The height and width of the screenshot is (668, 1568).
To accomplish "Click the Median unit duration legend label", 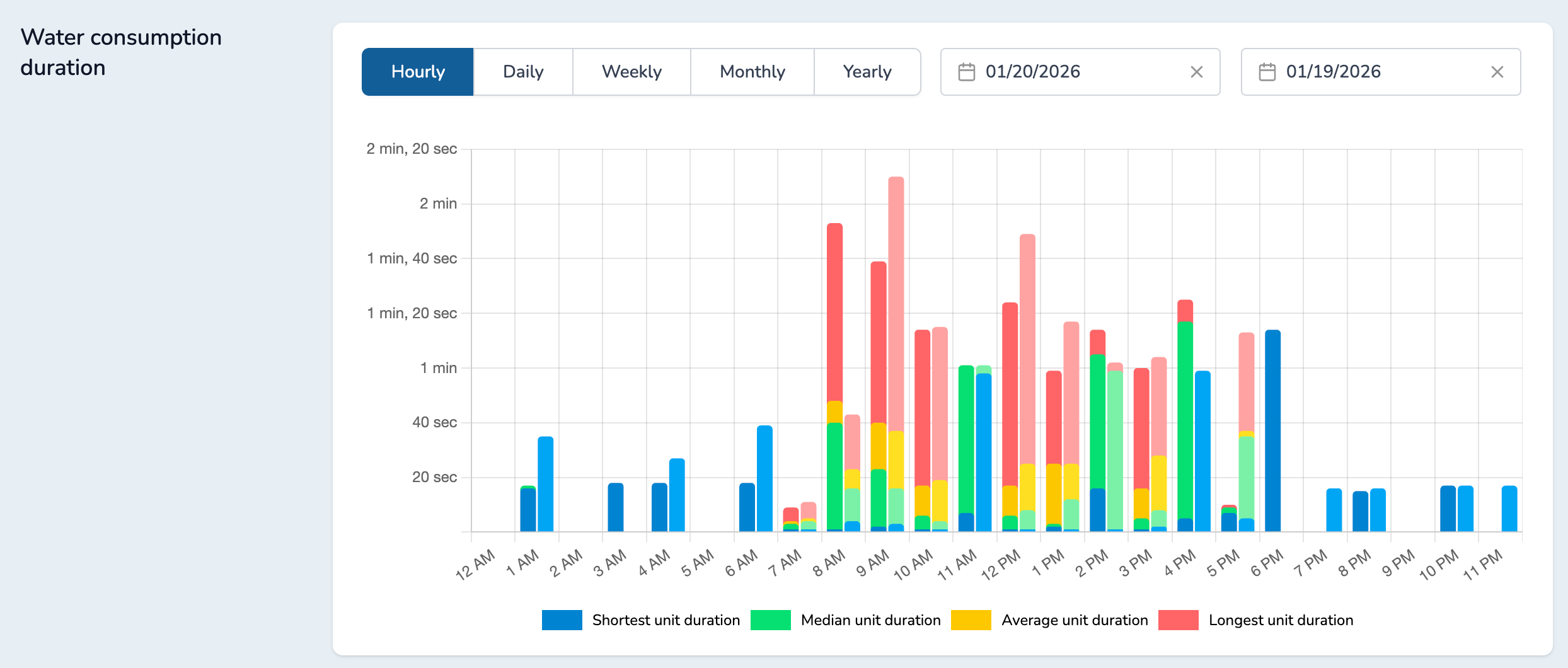I will coord(870,620).
